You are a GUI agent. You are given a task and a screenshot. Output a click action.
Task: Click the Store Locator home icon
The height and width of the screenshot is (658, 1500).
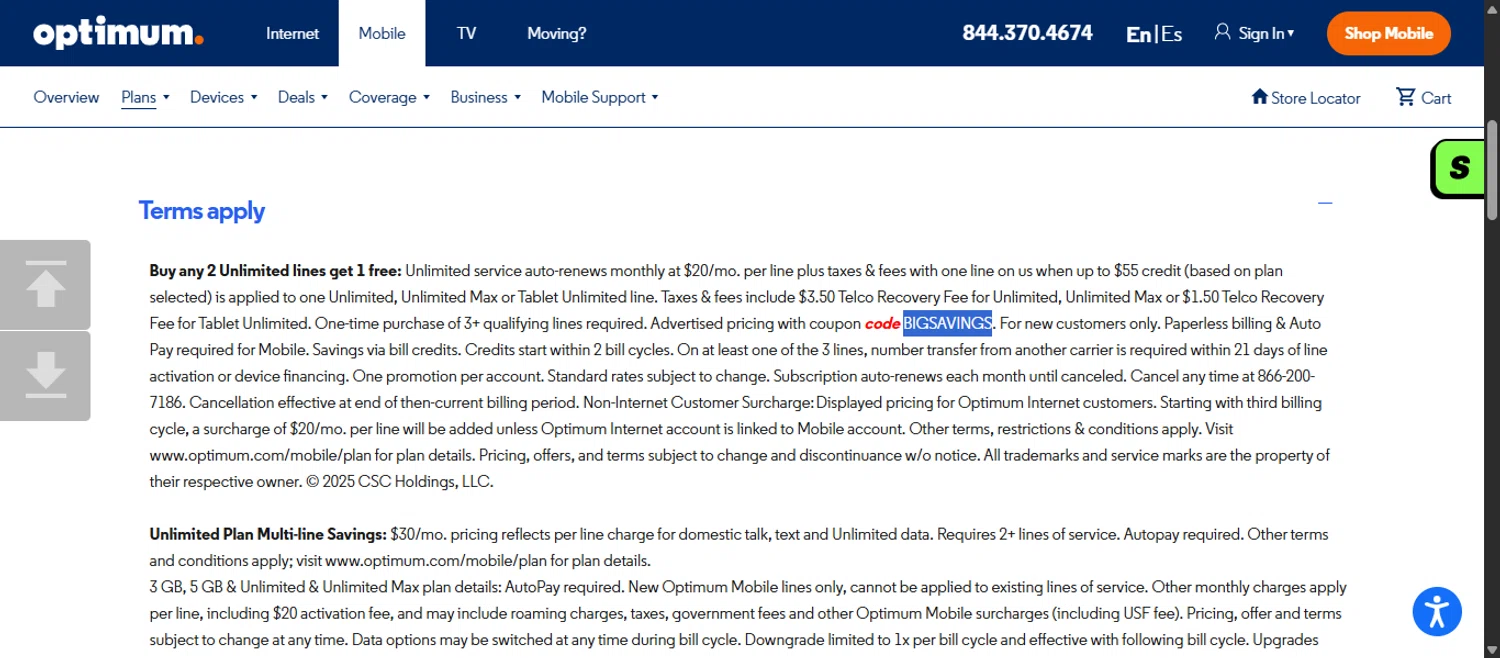(x=1259, y=96)
